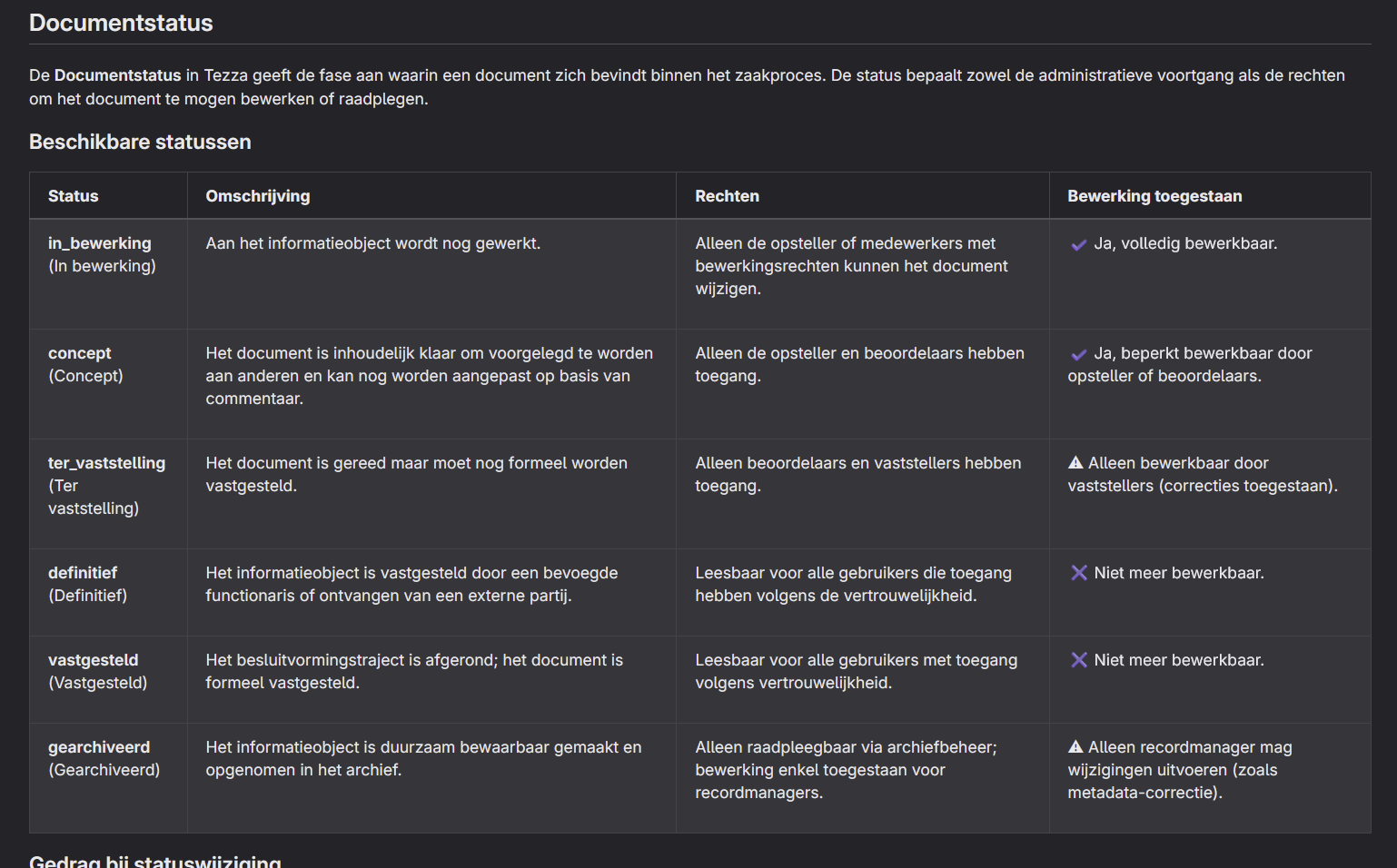Click the checkmark icon in the in_bewerking row
The width and height of the screenshot is (1397, 868).
click(x=1078, y=244)
